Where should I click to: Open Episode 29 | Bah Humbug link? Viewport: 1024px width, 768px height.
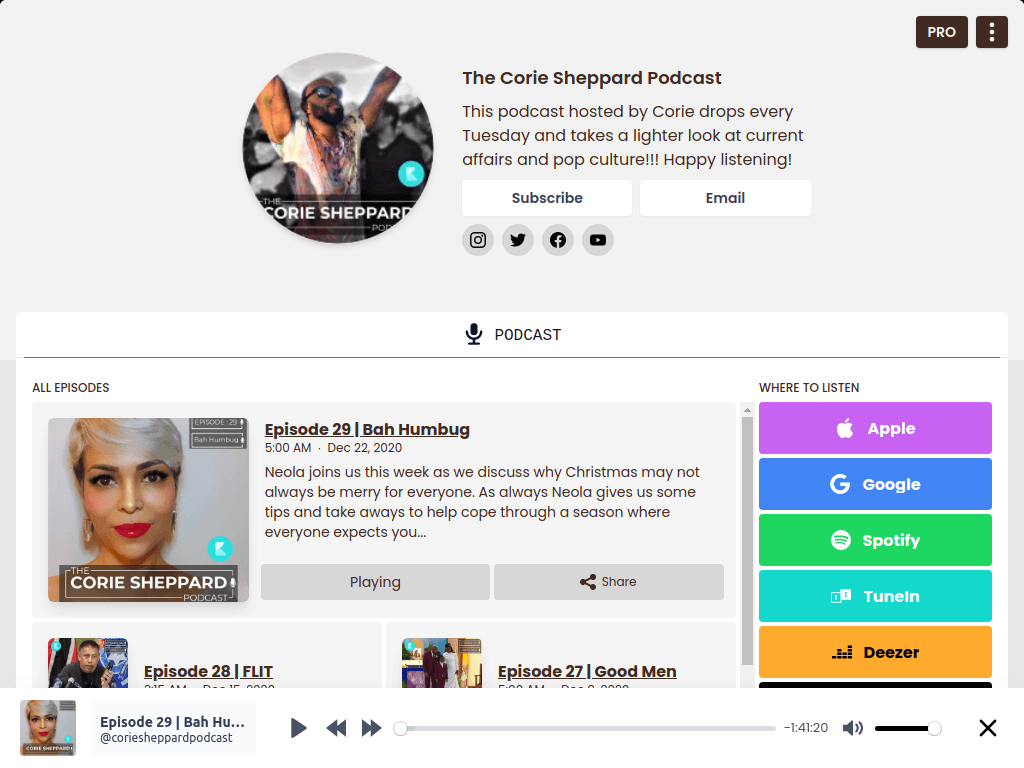click(367, 429)
